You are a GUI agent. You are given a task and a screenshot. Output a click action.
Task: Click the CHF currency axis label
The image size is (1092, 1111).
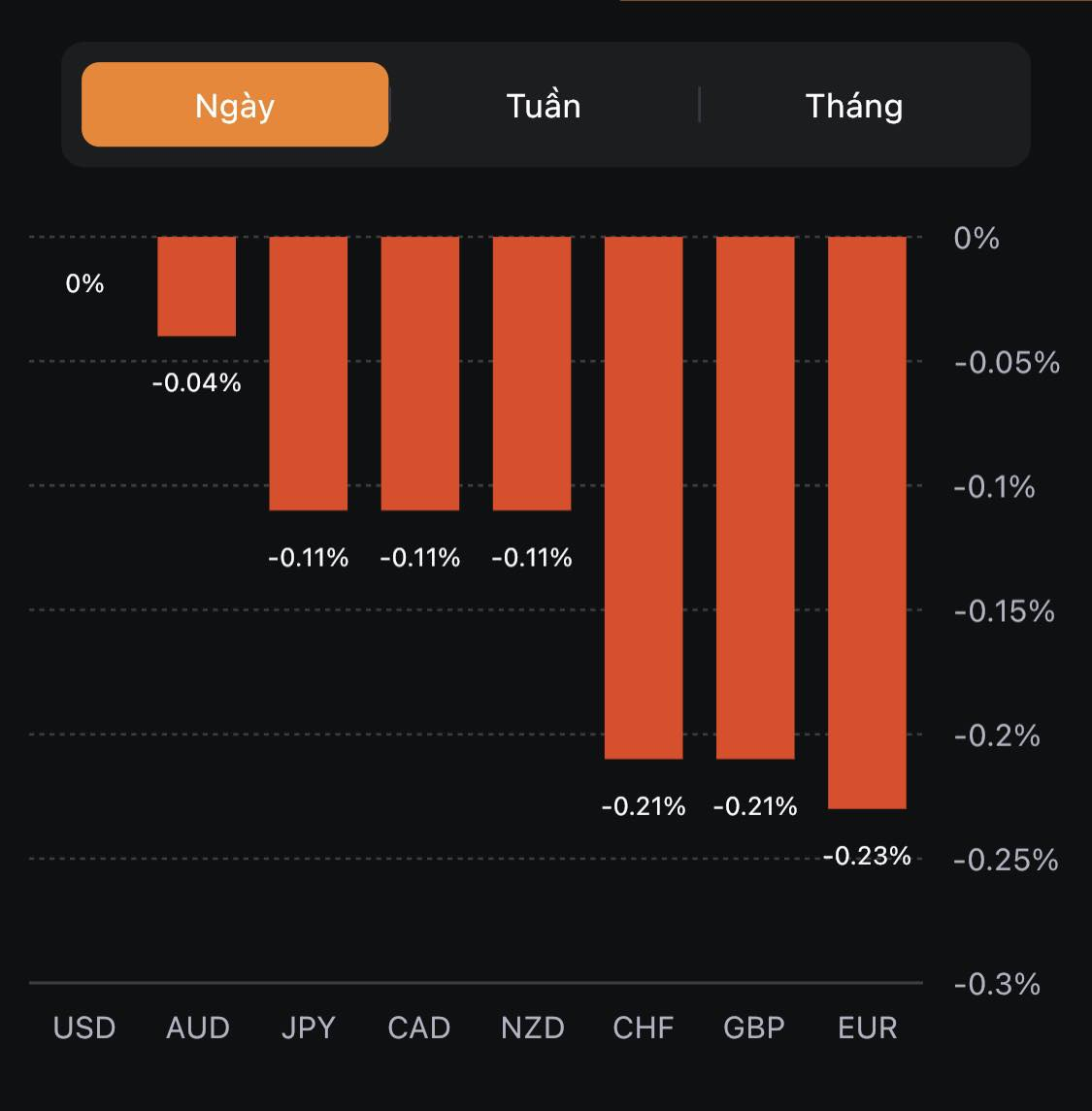[x=644, y=1028]
